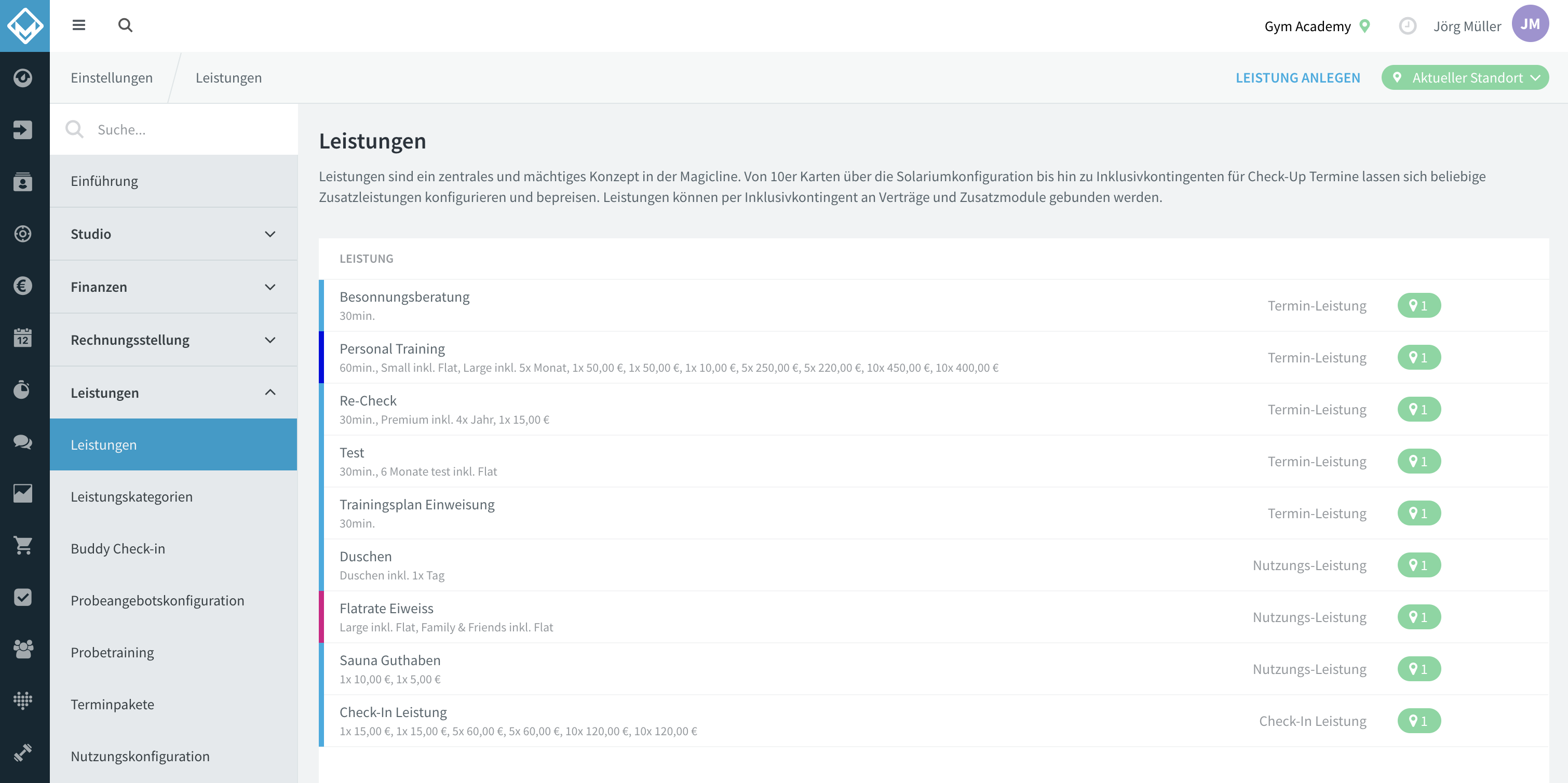Open the JM user avatar
The image size is (1568, 783).
point(1530,24)
